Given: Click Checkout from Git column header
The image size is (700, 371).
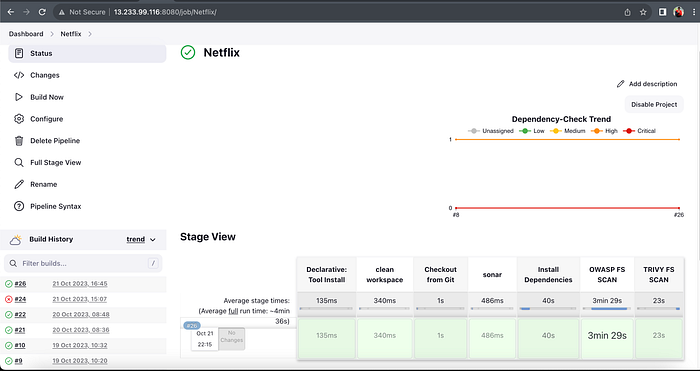Looking at the screenshot, I should [441, 275].
